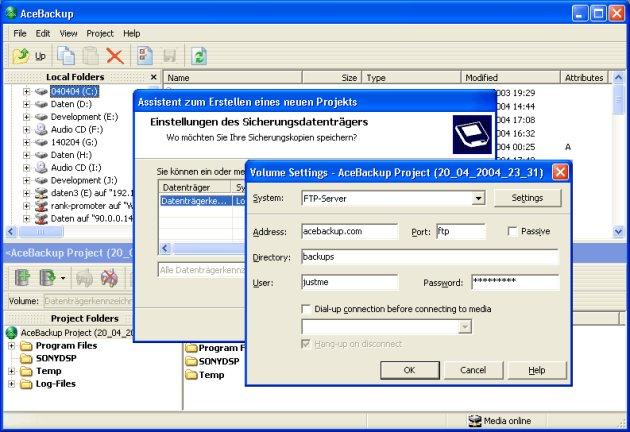
Task: Click the 040404 (C:) hard drive icon
Action: point(41,92)
